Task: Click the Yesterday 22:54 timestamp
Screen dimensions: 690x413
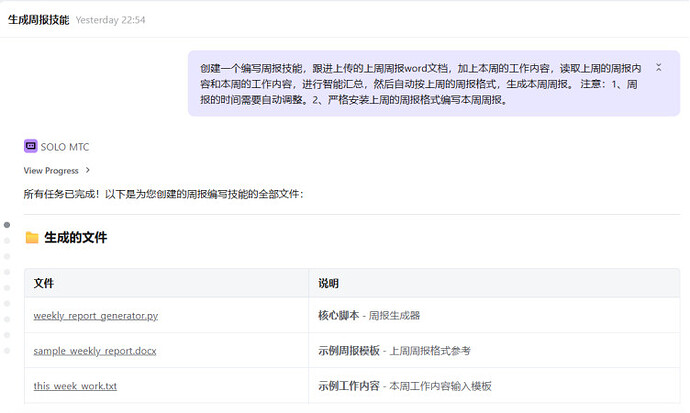Action: tap(110, 20)
